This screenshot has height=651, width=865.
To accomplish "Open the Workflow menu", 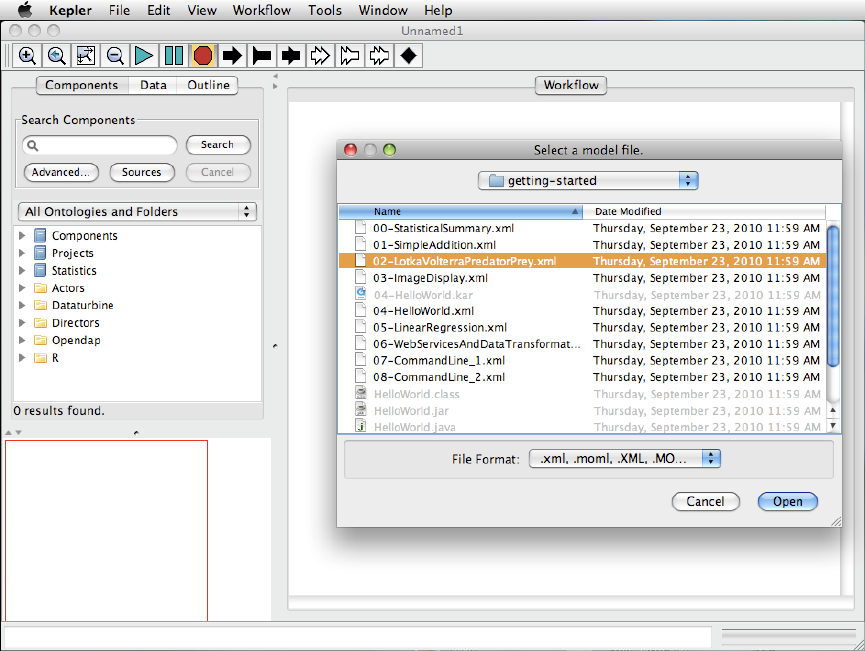I will [x=261, y=10].
